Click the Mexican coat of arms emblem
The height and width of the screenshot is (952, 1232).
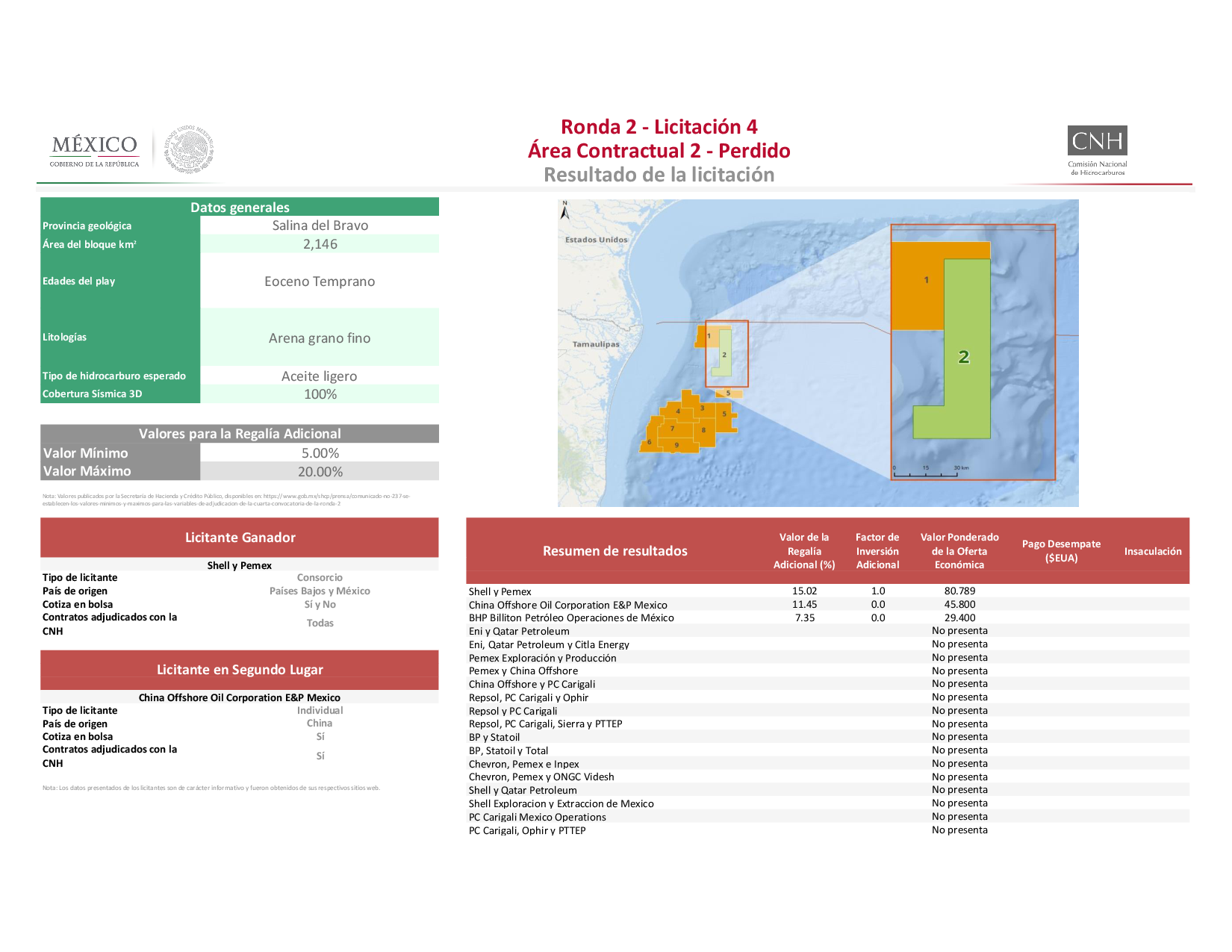tap(189, 149)
